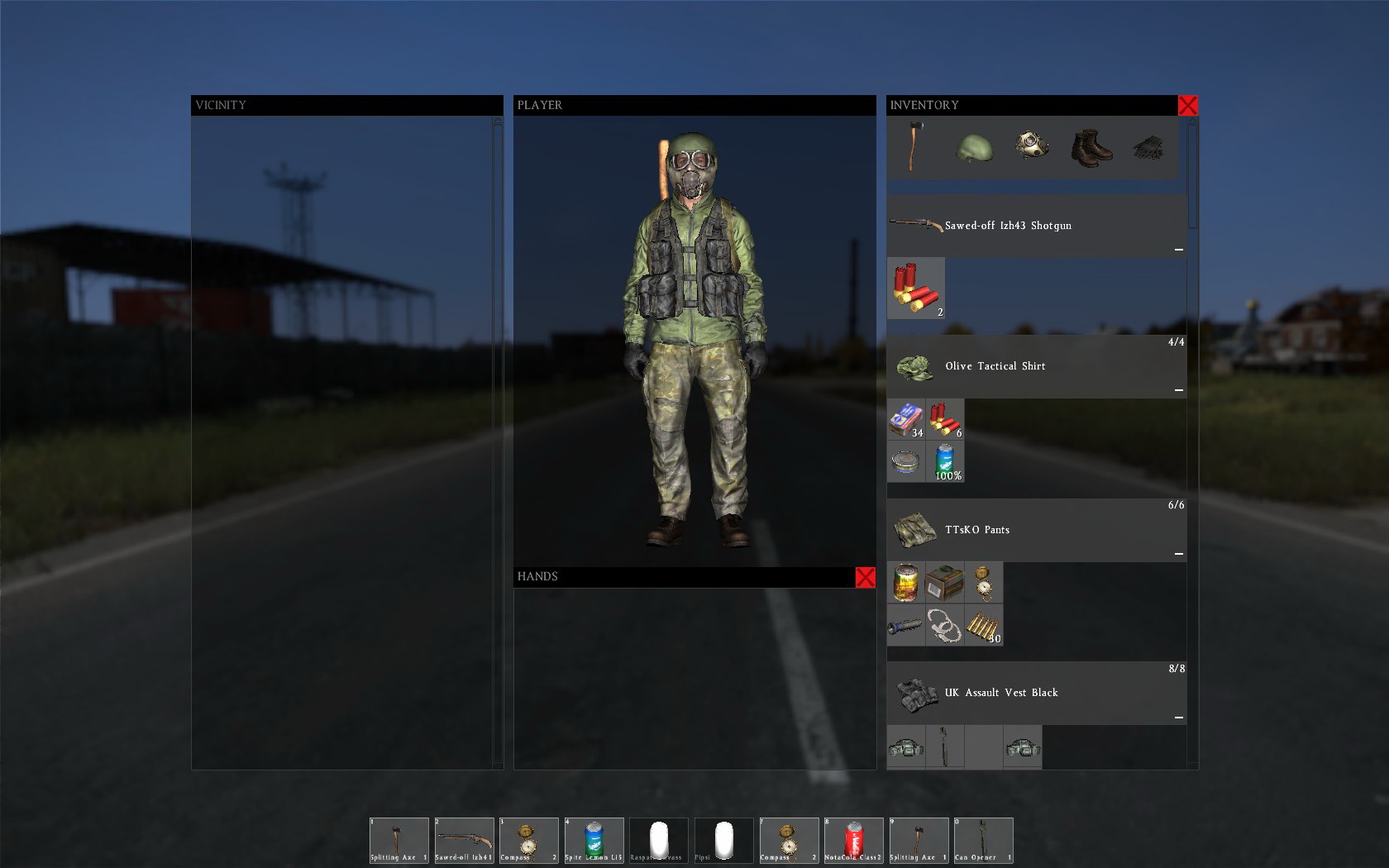Click the PLAYER panel title
This screenshot has height=868, width=1389.
[x=540, y=105]
